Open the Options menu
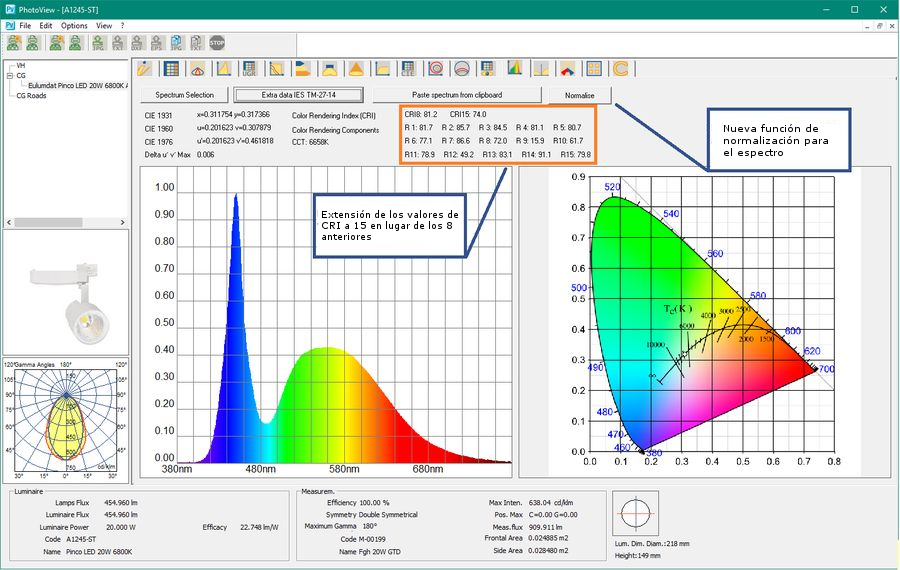 coord(74,25)
